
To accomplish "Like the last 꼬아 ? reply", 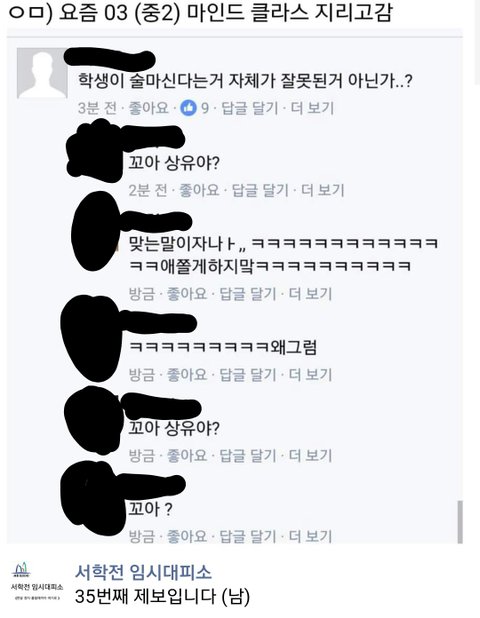I will (187, 536).
